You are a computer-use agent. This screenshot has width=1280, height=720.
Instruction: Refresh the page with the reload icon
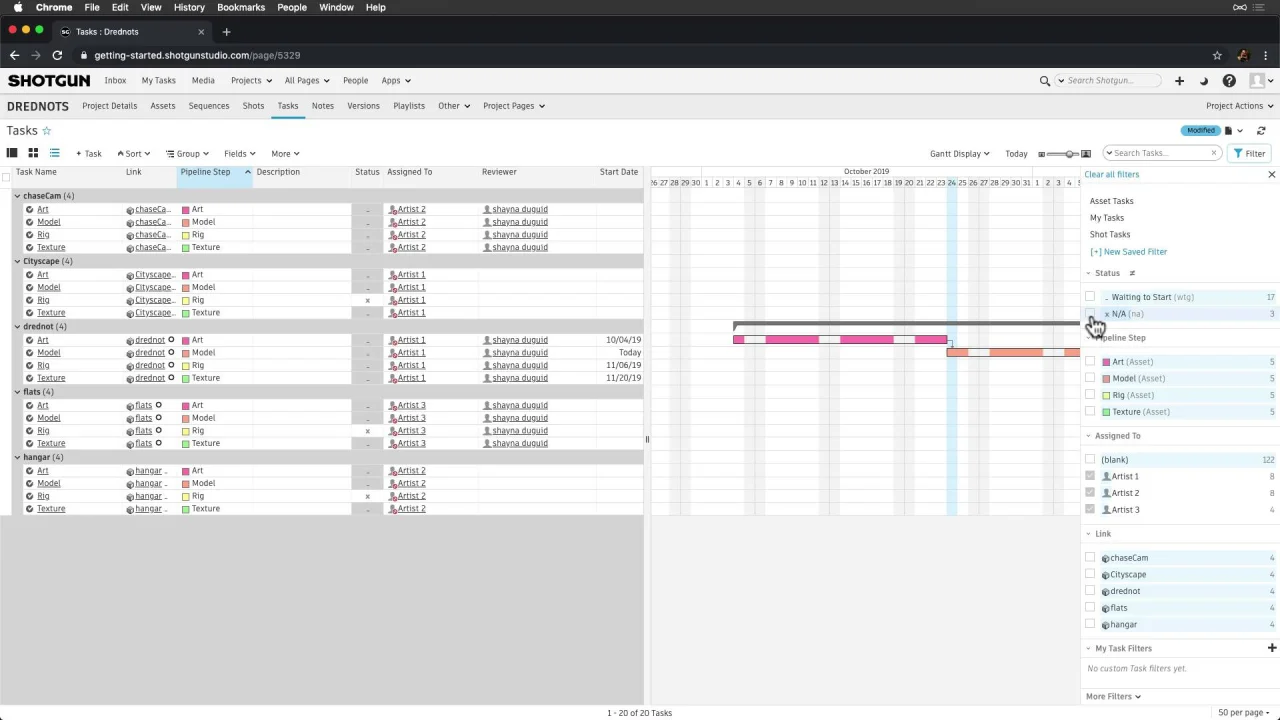point(1261,131)
